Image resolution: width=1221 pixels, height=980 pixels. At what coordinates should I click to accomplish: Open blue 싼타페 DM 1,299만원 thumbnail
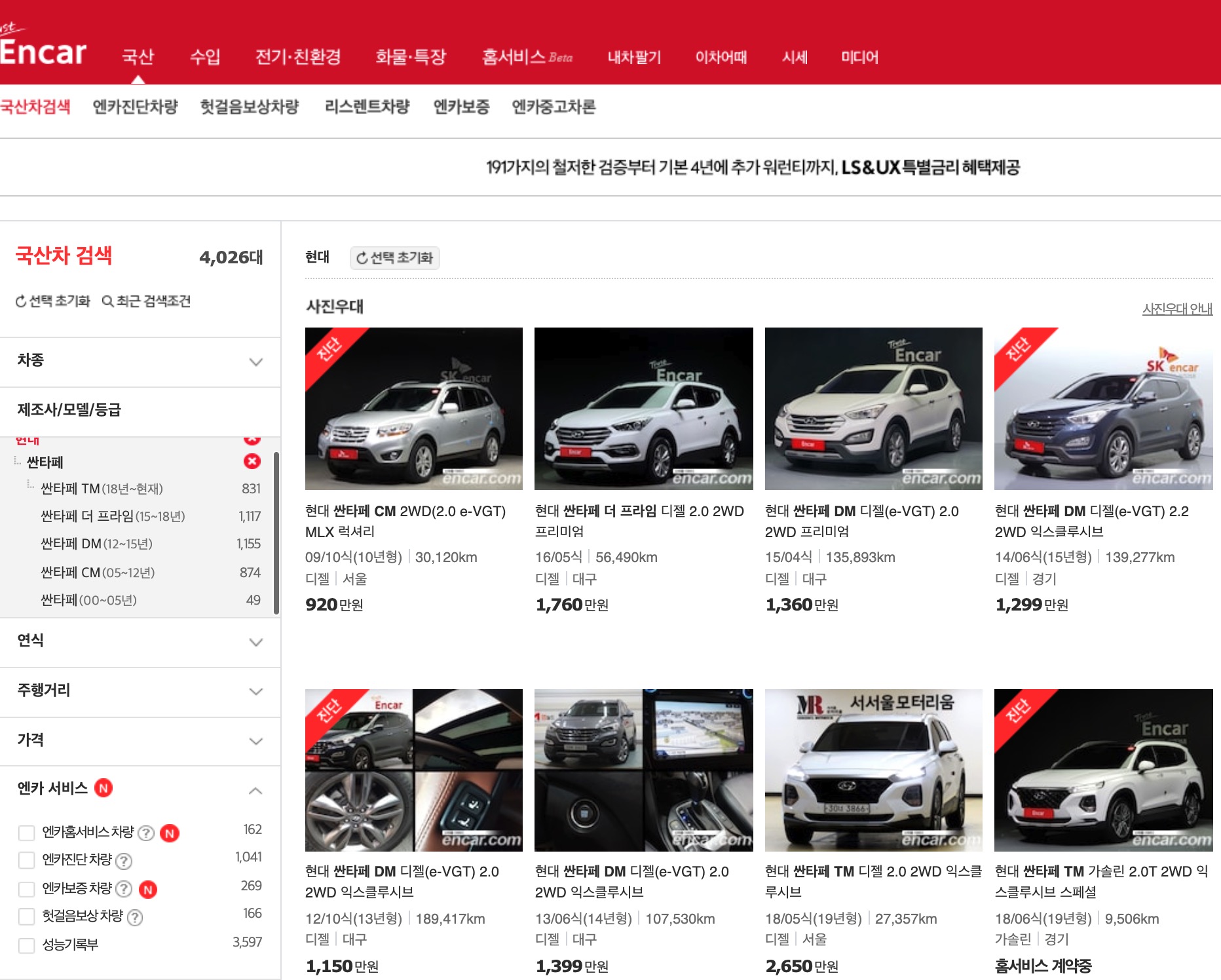click(1104, 409)
